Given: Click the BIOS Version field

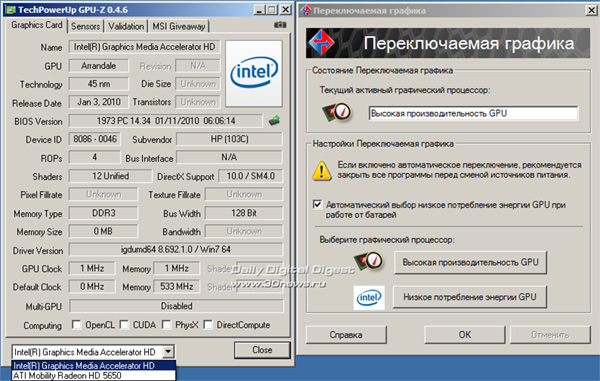Looking at the screenshot, I should coord(166,121).
